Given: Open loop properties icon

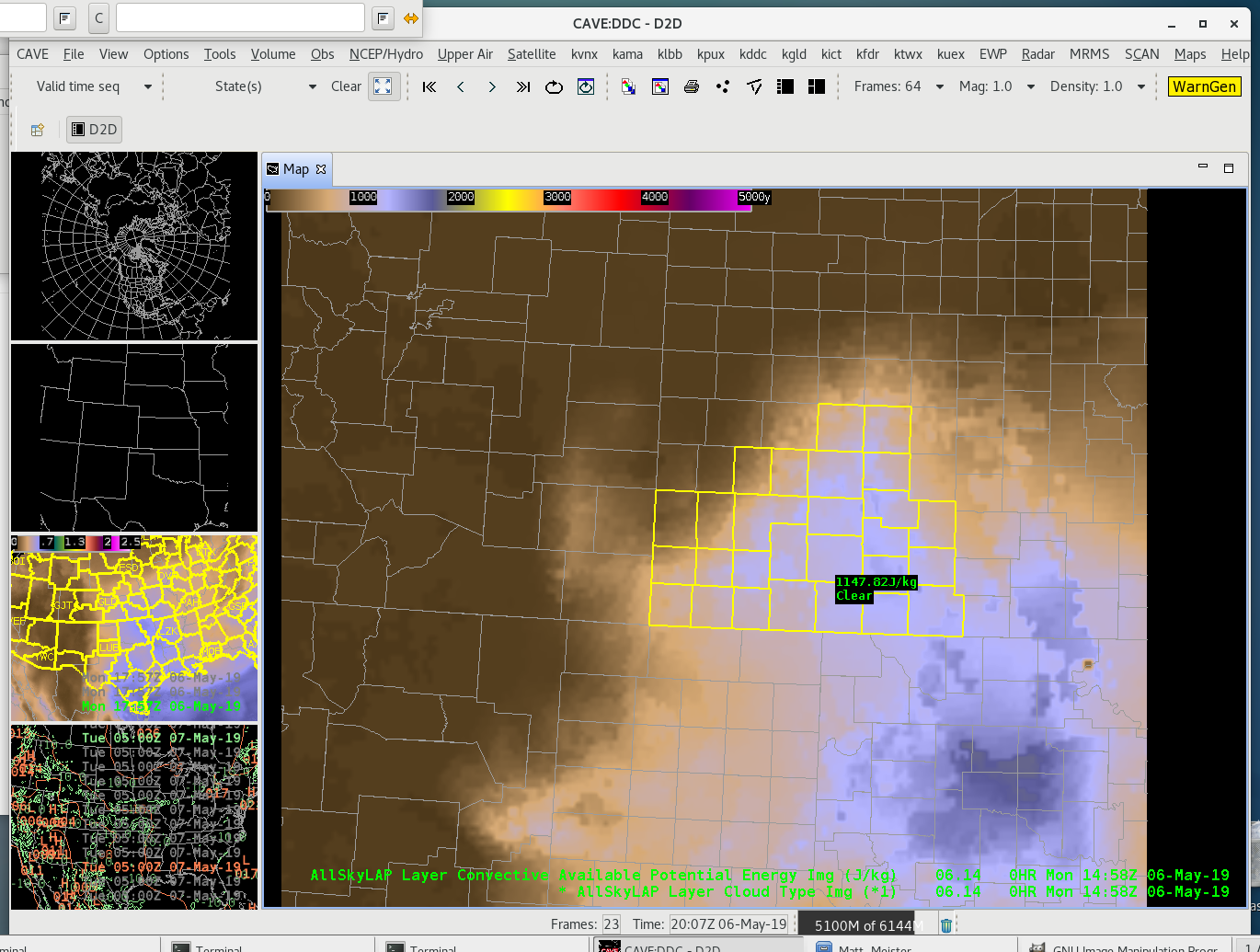Looking at the screenshot, I should point(586,86).
